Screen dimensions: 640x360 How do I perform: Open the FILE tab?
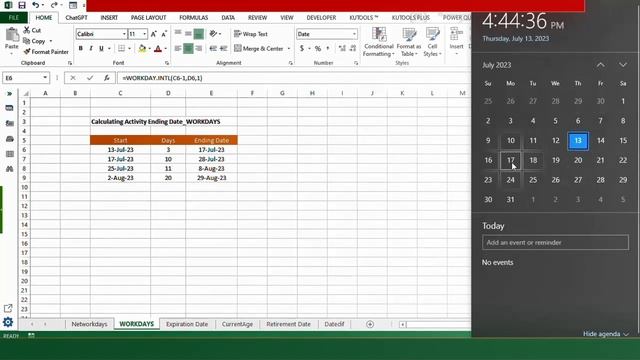[13, 18]
